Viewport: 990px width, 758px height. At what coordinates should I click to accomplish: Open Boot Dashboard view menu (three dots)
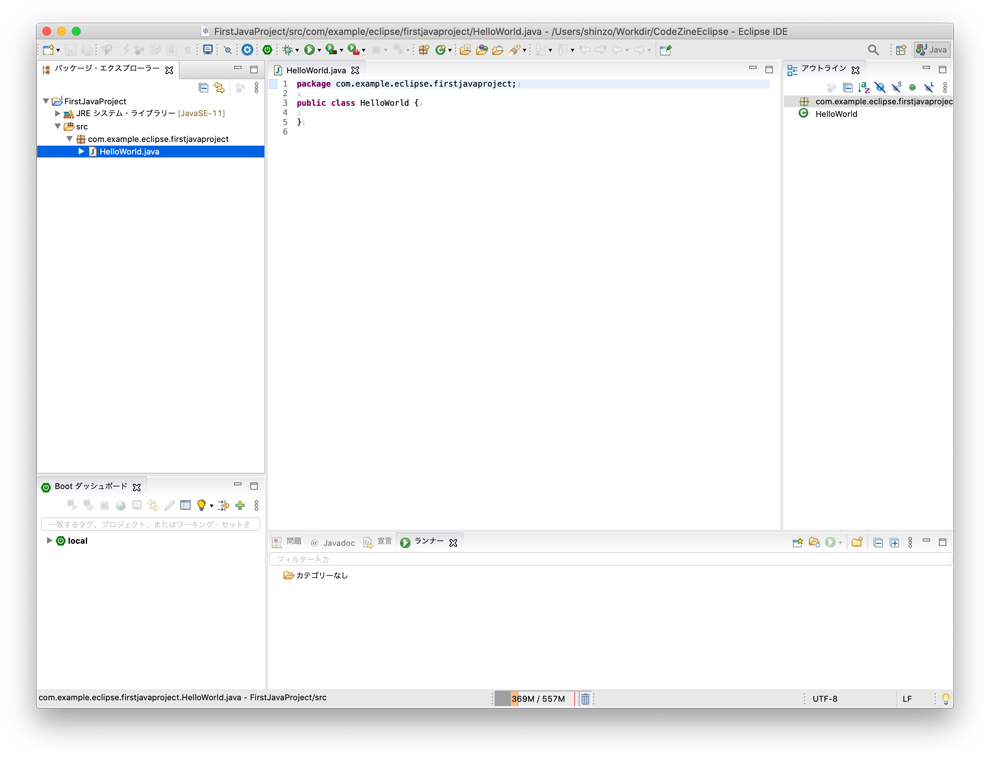click(256, 506)
